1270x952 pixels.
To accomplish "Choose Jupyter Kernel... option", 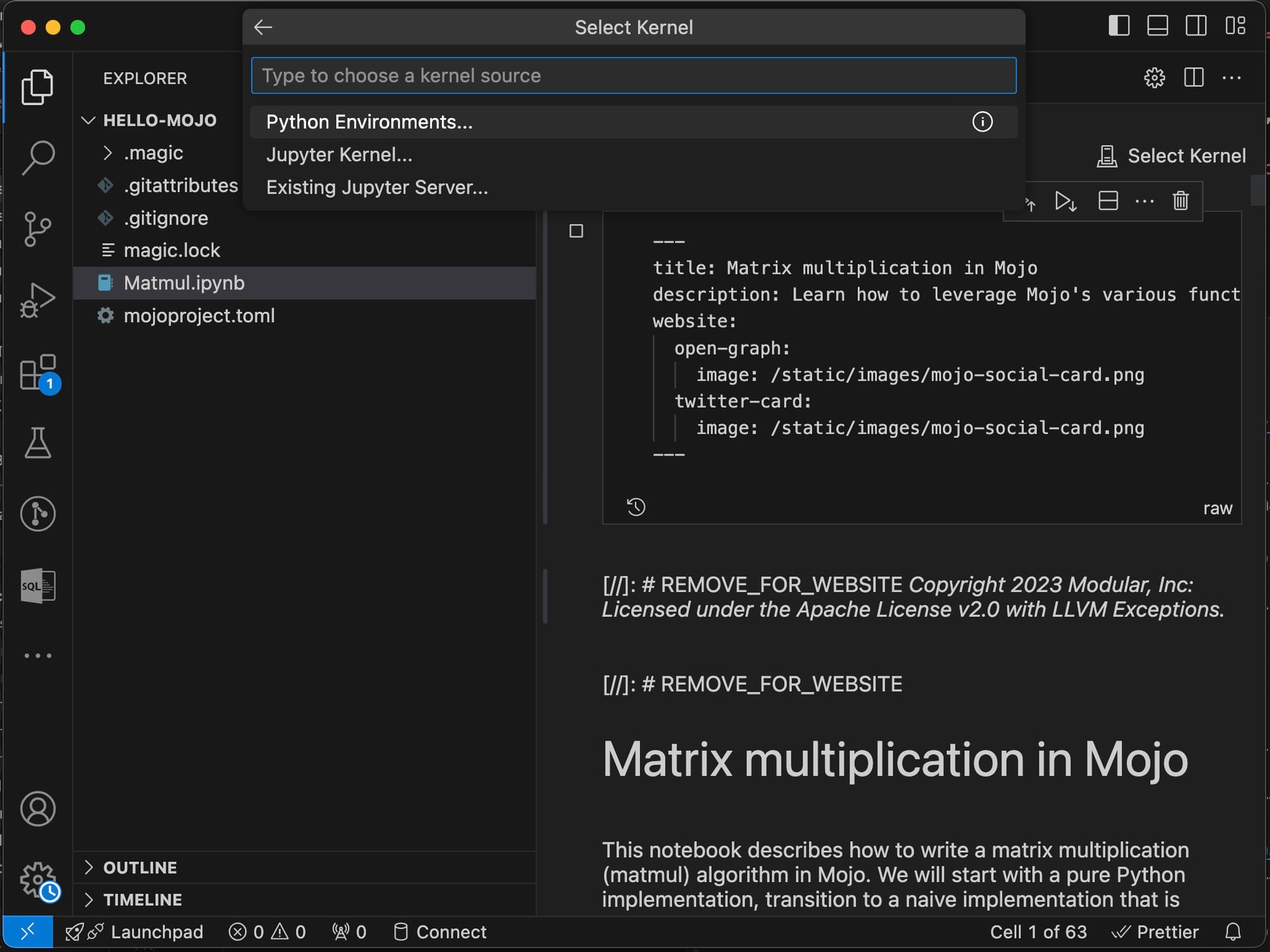I will tap(634, 154).
